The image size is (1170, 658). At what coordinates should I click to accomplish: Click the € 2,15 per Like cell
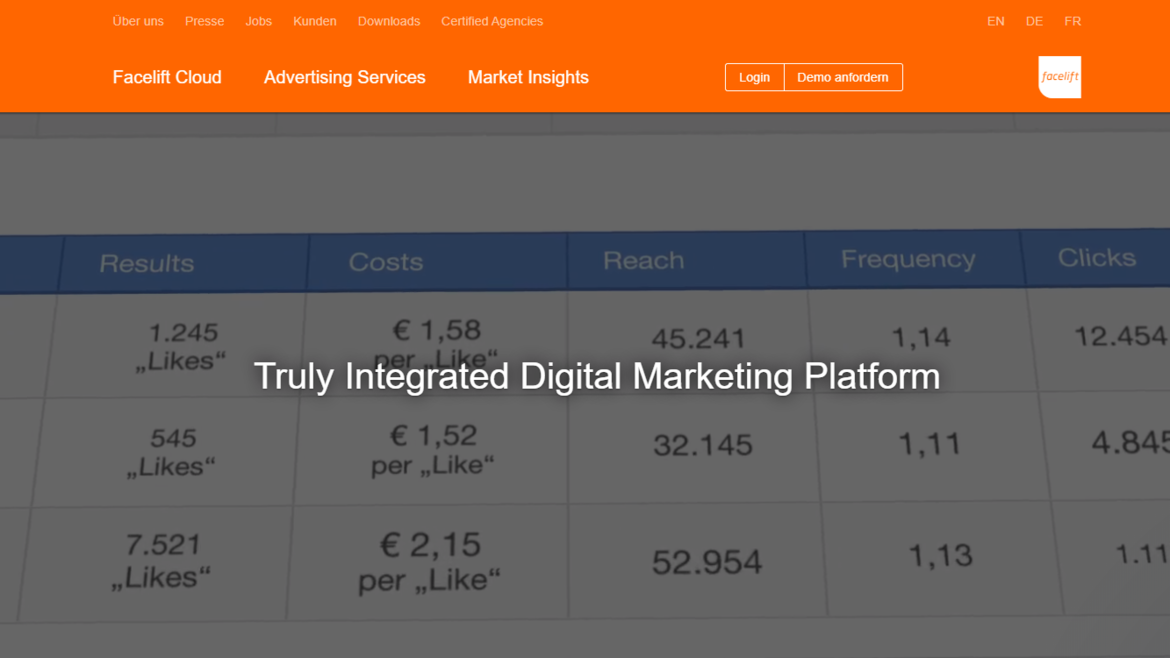430,562
